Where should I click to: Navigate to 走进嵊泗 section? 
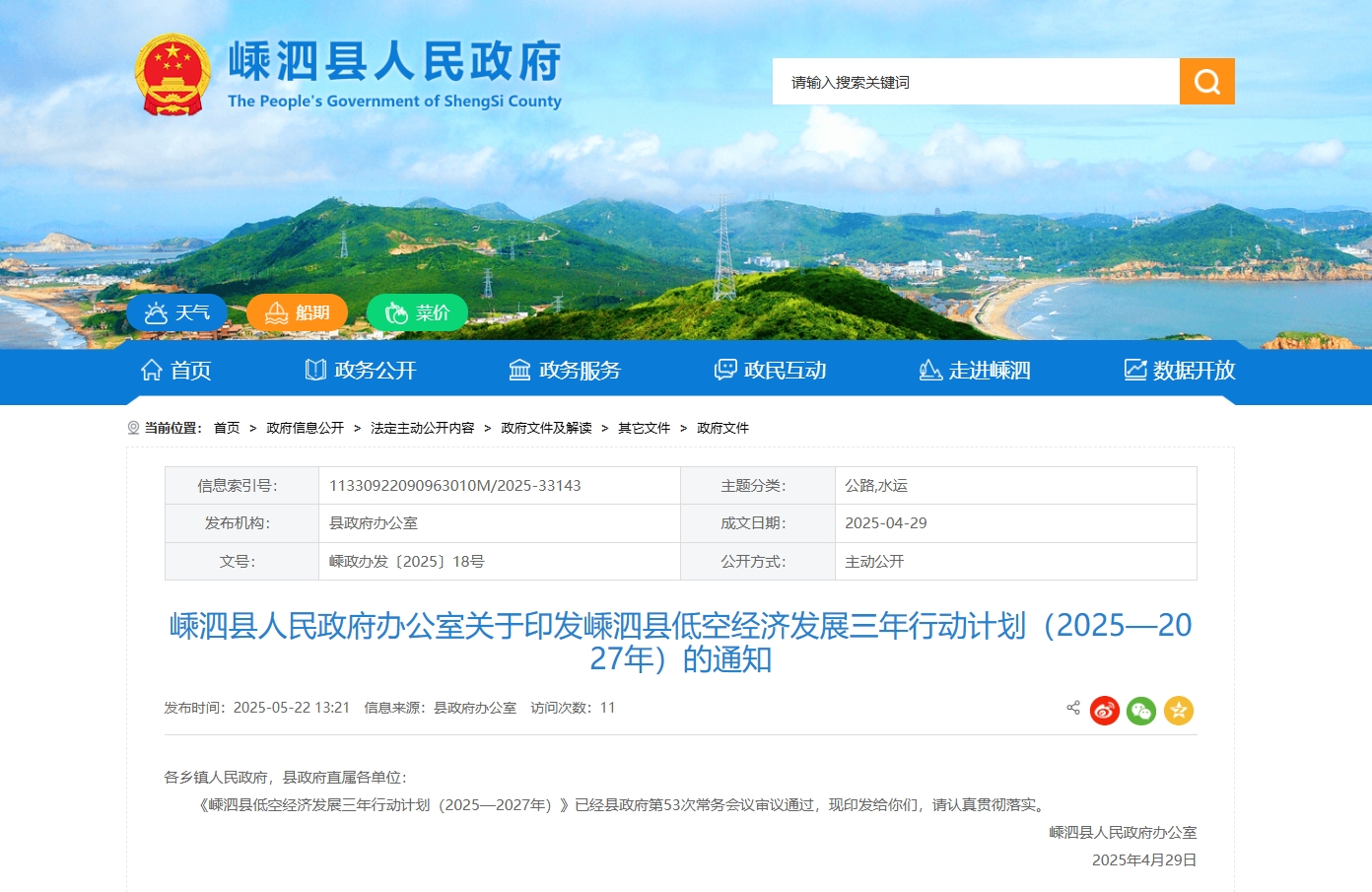pyautogui.click(x=975, y=371)
